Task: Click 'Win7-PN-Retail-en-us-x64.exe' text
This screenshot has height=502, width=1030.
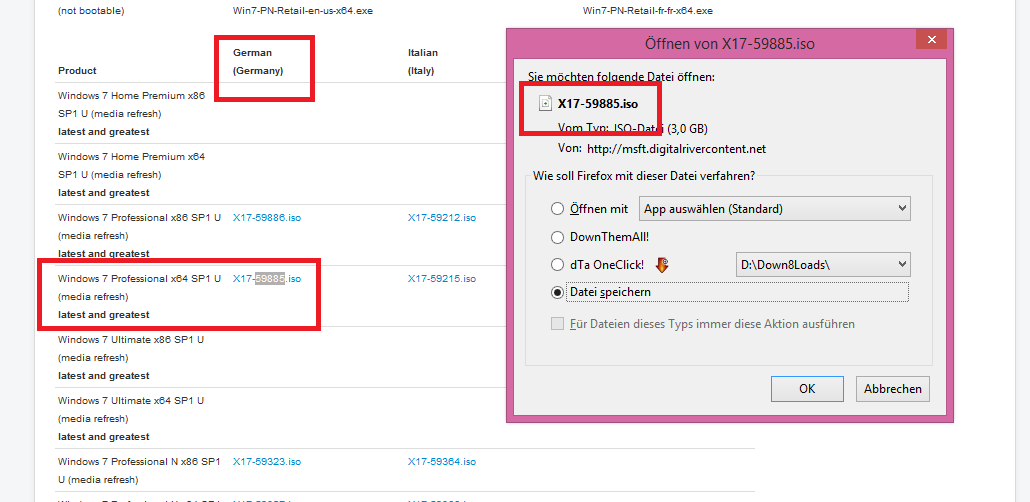Action: tap(303, 11)
